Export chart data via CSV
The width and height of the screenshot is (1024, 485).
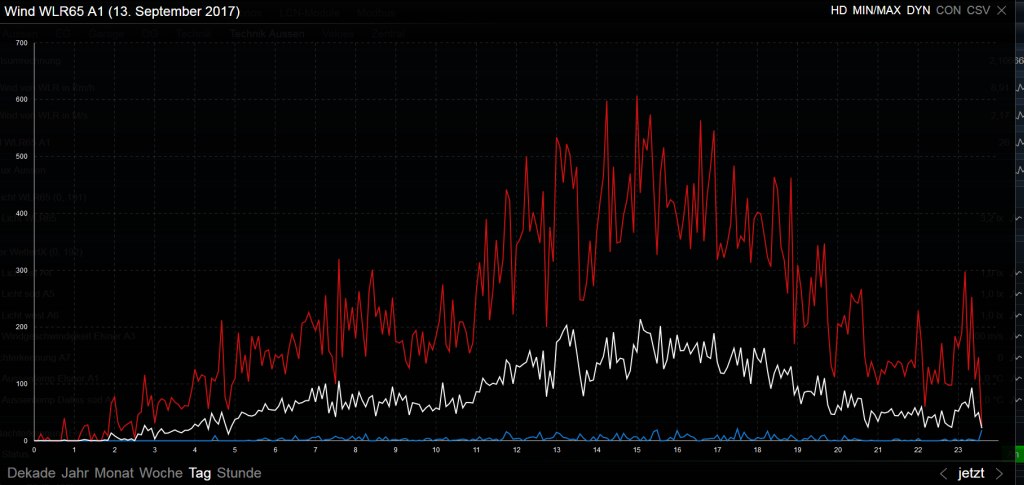978,10
